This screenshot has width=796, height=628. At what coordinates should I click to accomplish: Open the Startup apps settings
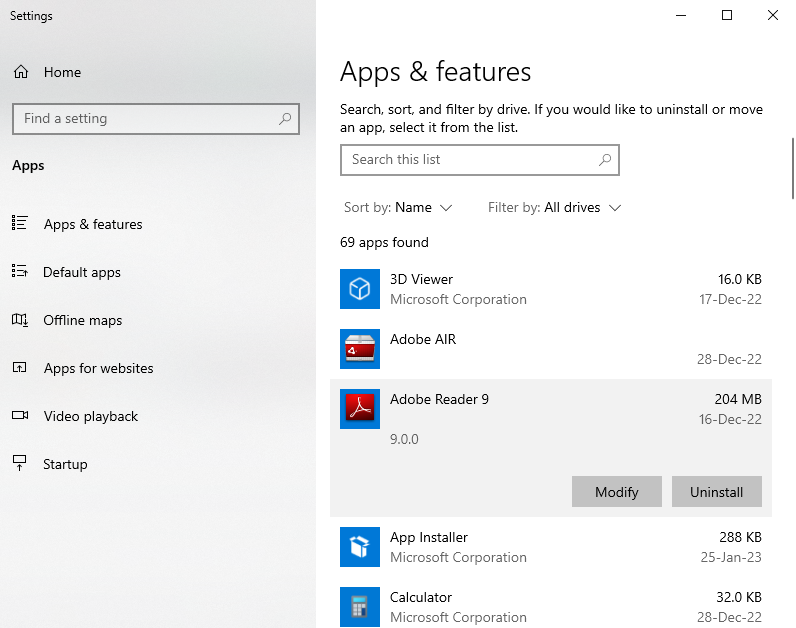pyautogui.click(x=158, y=464)
